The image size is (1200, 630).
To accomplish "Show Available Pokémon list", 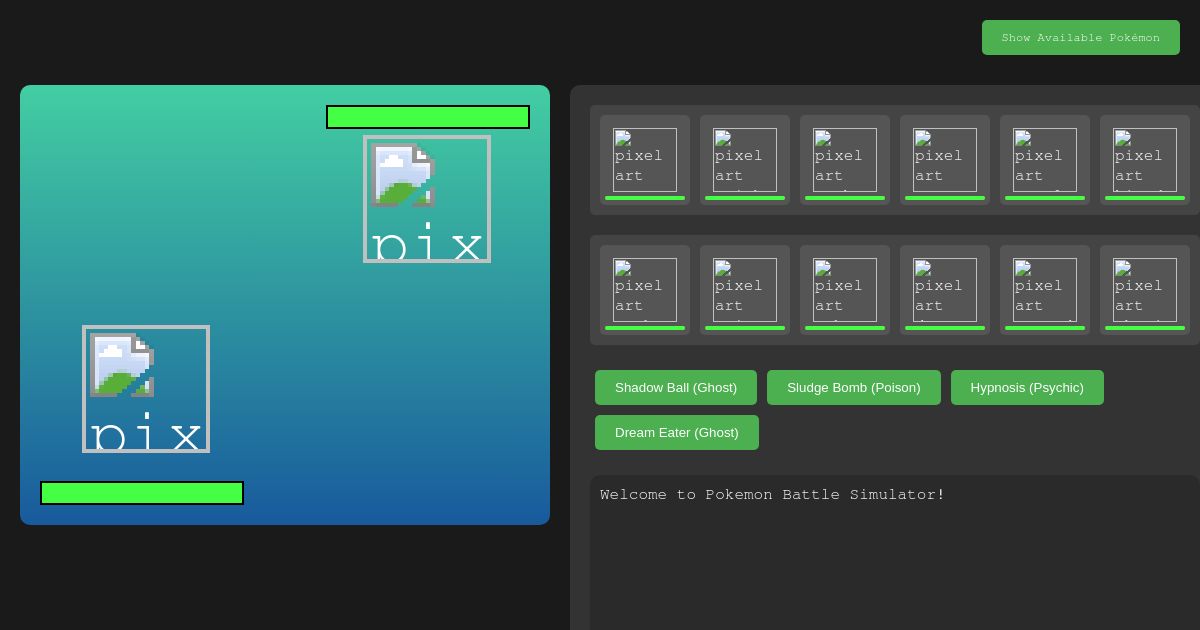I will pyautogui.click(x=1080, y=38).
